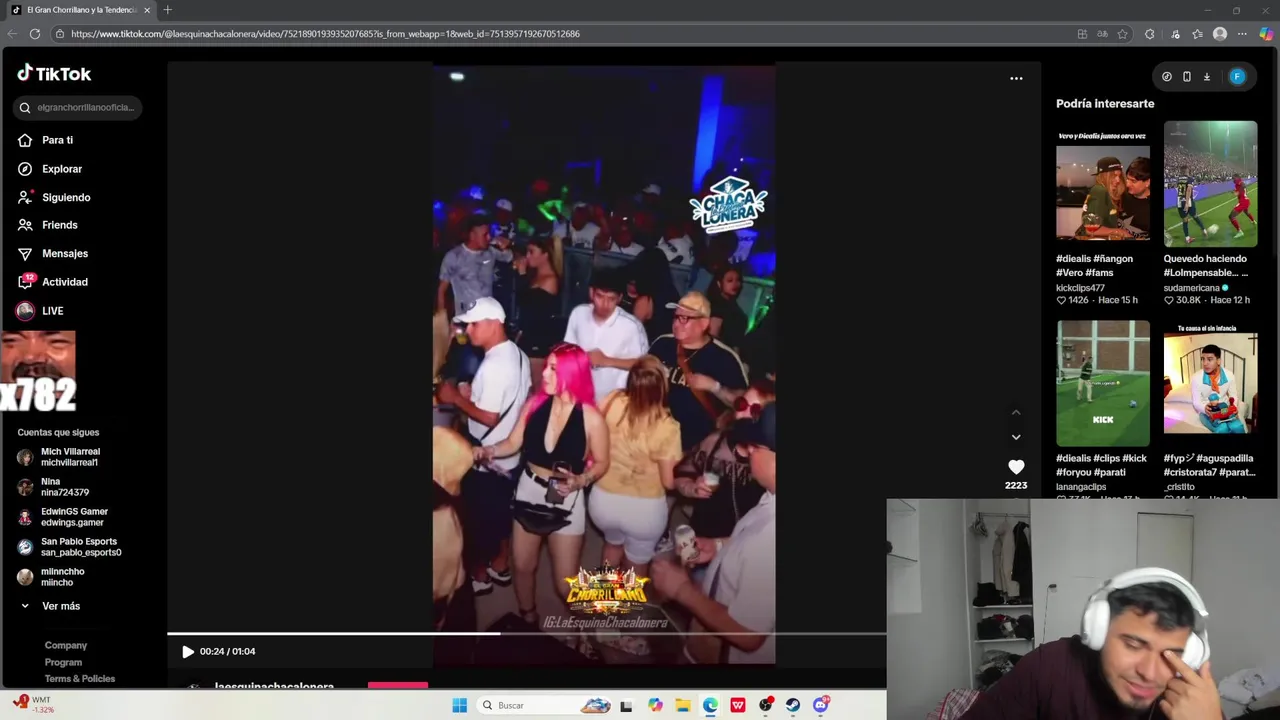Open the #aguspadilla _cristito video thumbnail
Screen dimensions: 1280x720
click(x=1210, y=383)
